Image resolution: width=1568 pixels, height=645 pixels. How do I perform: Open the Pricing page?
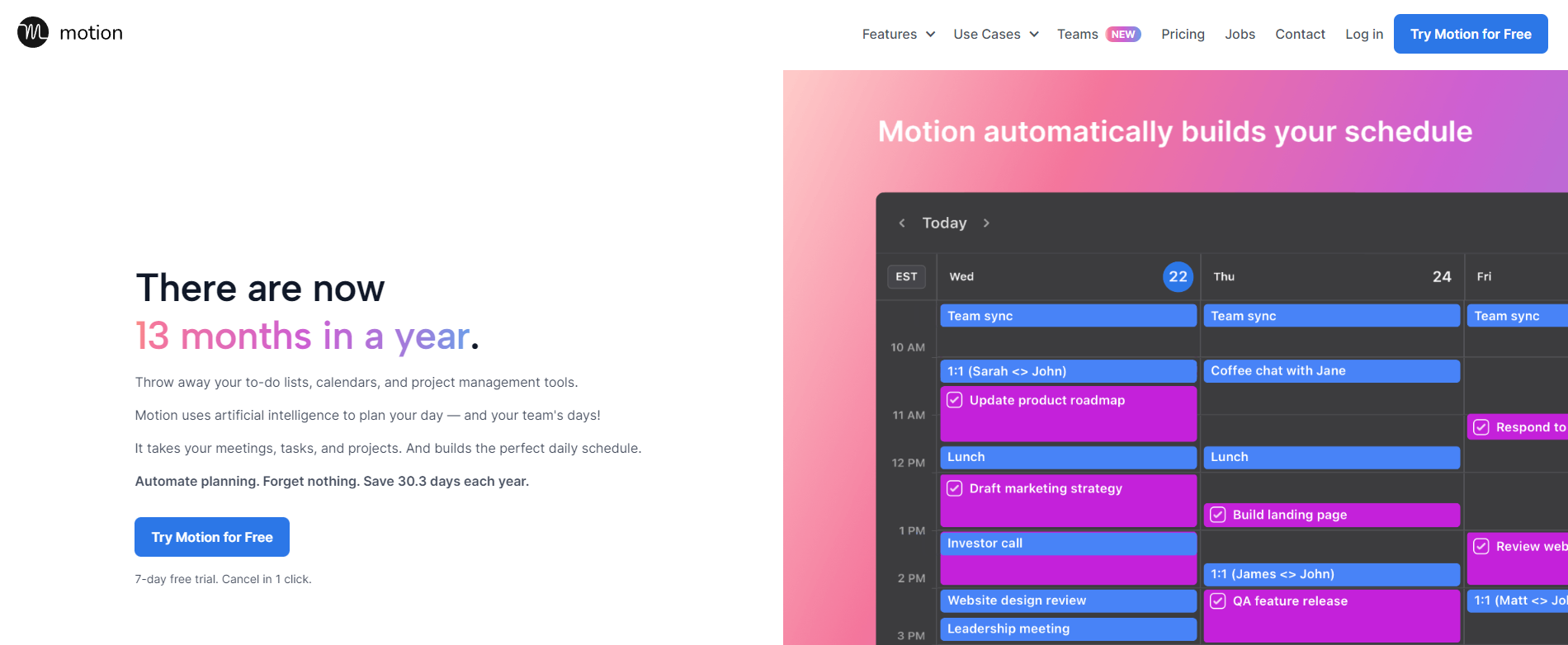[x=1183, y=34]
